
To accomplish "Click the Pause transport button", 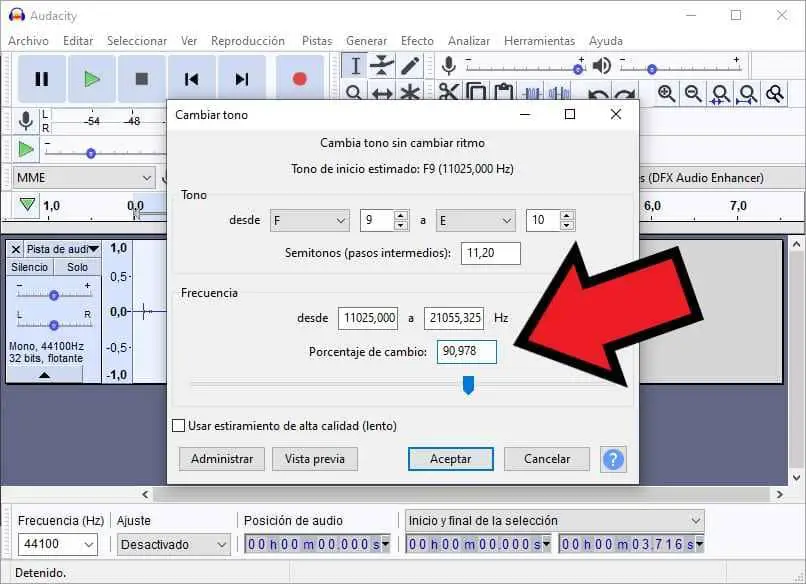I will pos(42,79).
